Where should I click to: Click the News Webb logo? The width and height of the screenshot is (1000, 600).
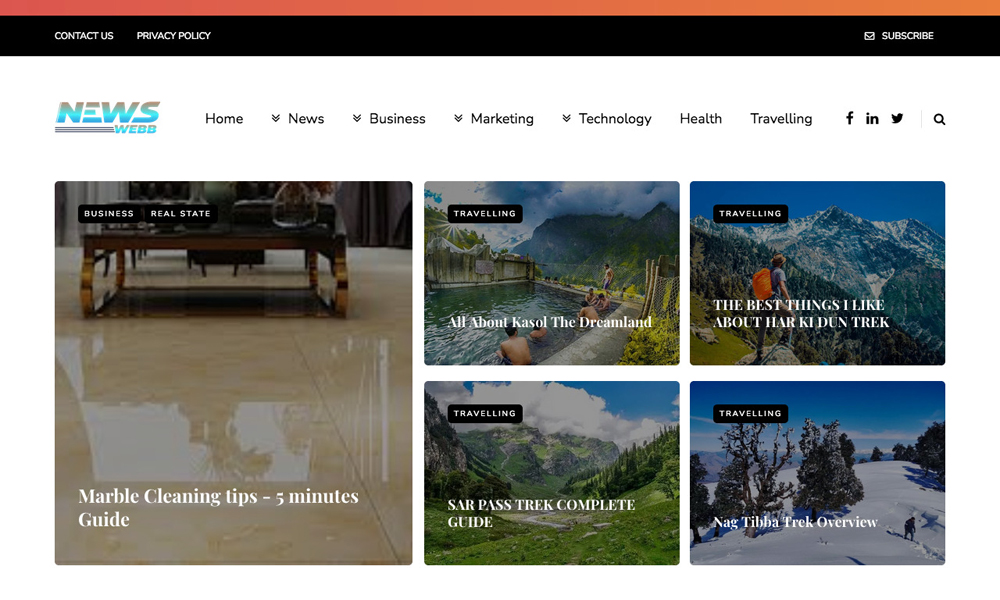pos(107,118)
